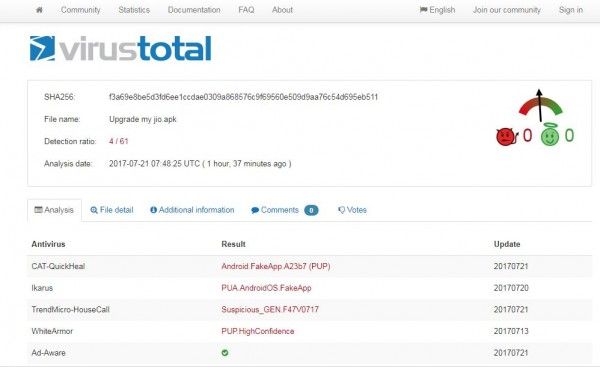Image resolution: width=600 pixels, height=367 pixels.
Task: Switch to the File detail tab
Action: [x=112, y=210]
